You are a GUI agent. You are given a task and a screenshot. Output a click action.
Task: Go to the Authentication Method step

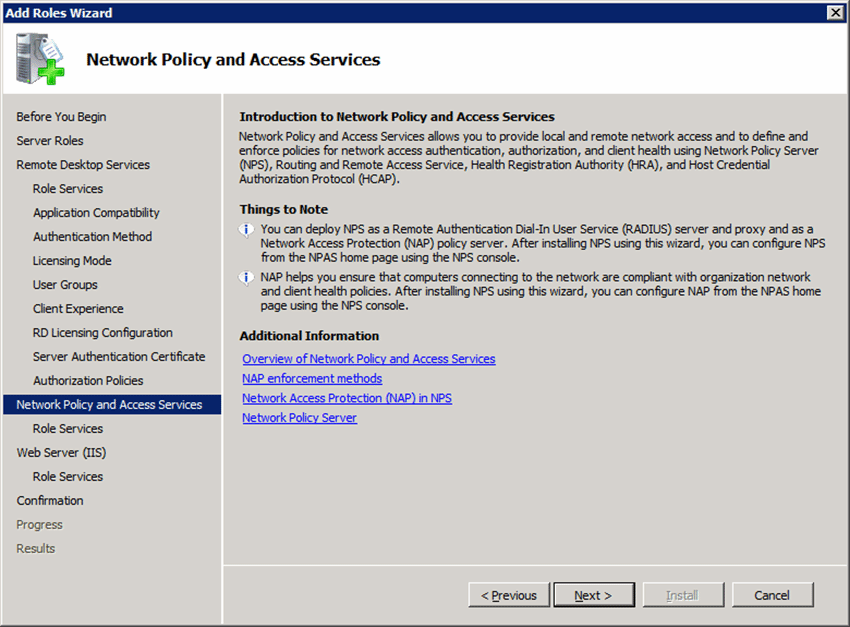(92, 236)
